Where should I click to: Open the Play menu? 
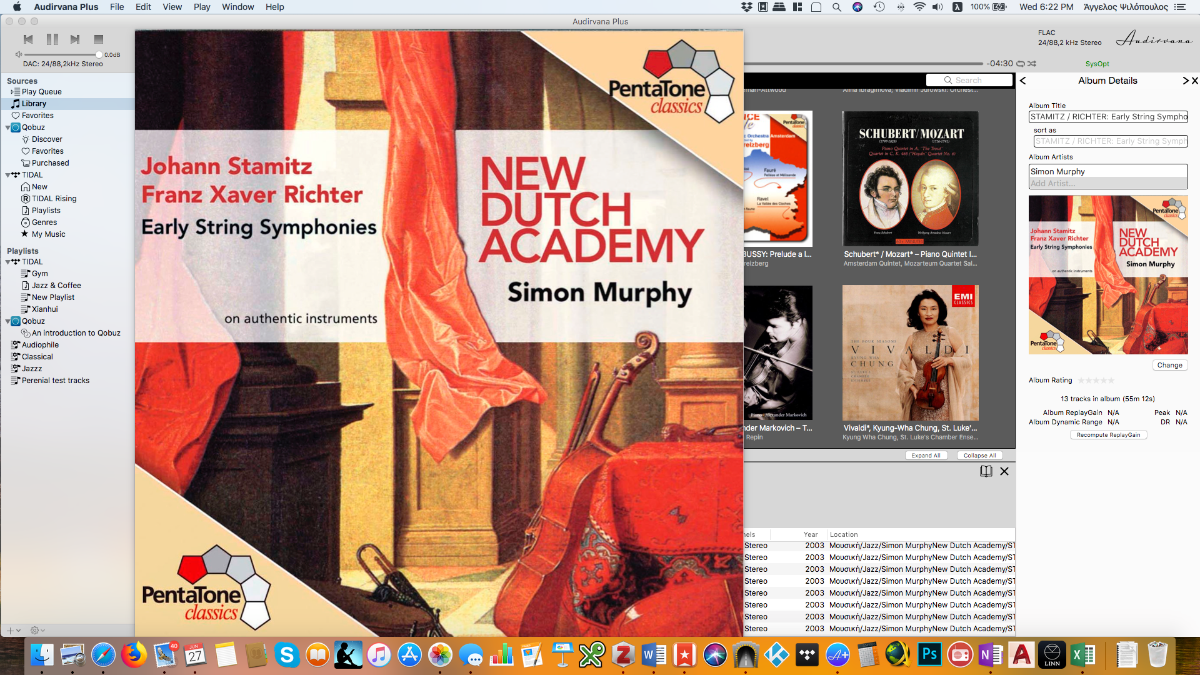coord(202,7)
